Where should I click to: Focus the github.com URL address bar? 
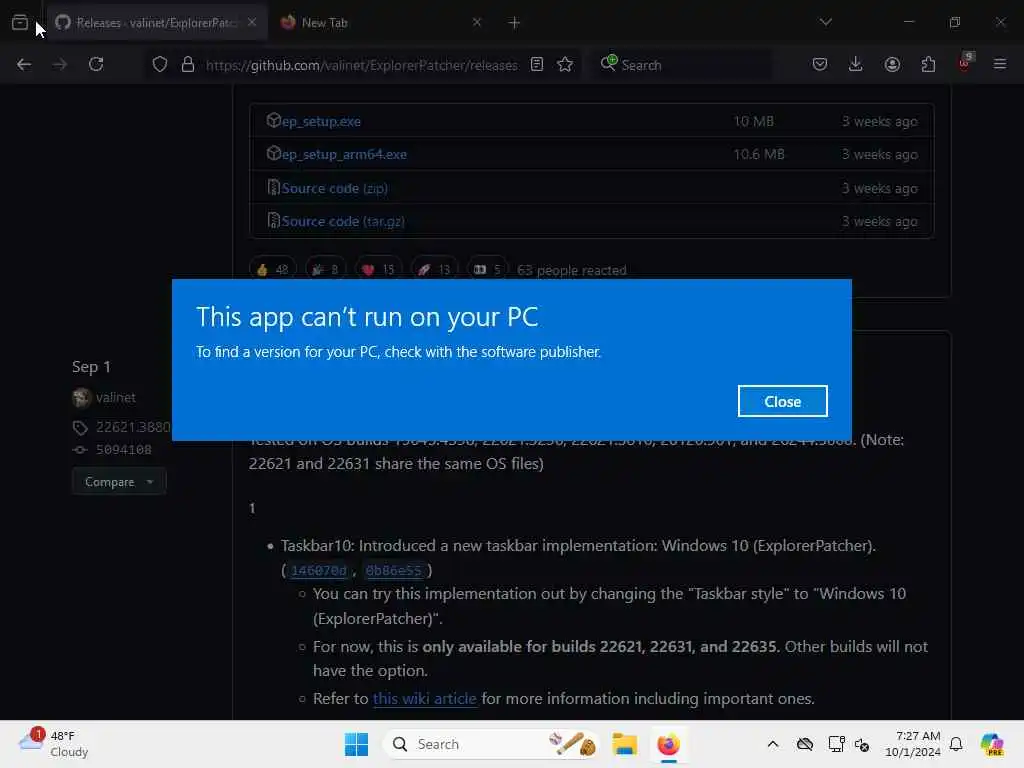pos(361,65)
